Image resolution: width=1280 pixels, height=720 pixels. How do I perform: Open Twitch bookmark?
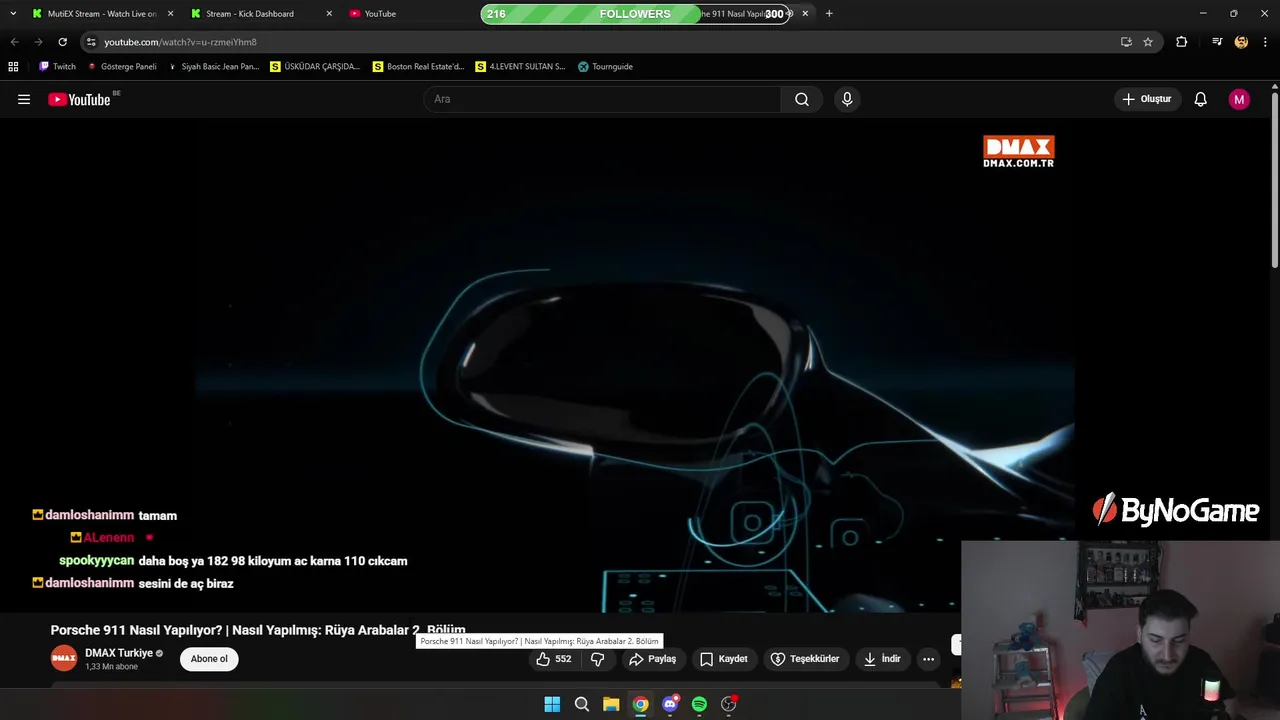pos(57,67)
